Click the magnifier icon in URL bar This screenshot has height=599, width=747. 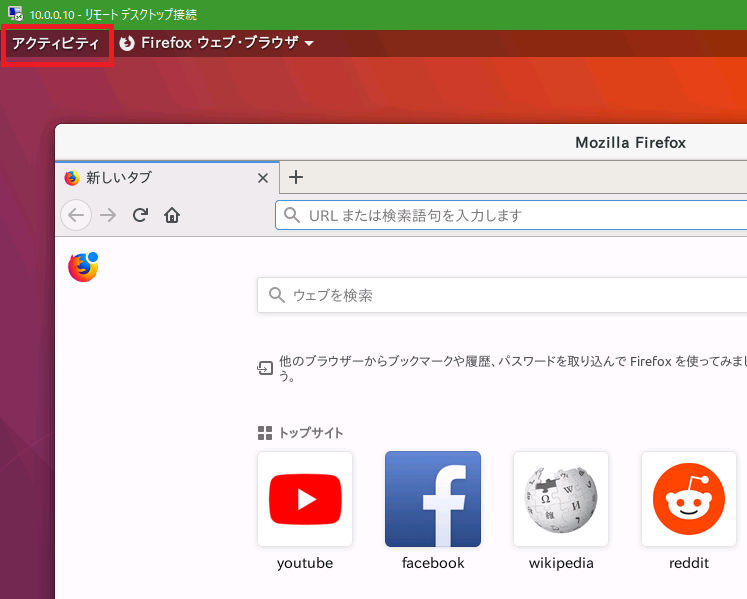pyautogui.click(x=292, y=215)
